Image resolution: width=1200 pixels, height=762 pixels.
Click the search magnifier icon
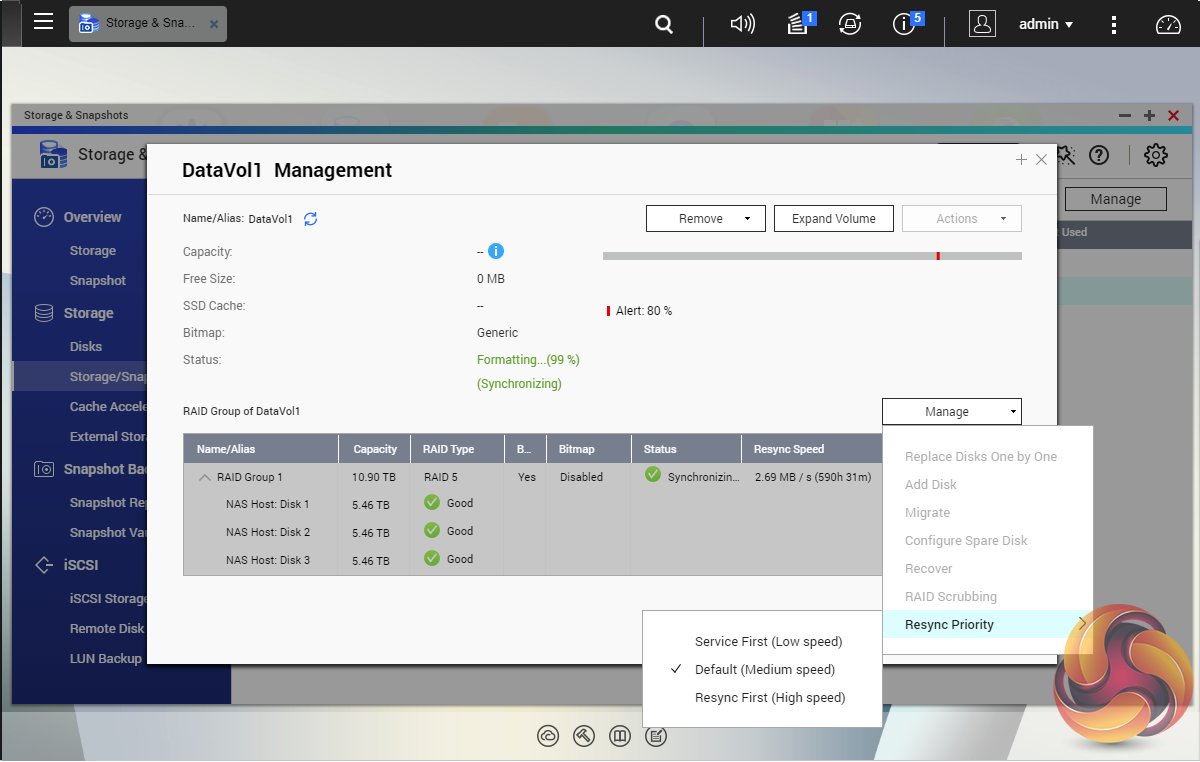click(x=664, y=25)
